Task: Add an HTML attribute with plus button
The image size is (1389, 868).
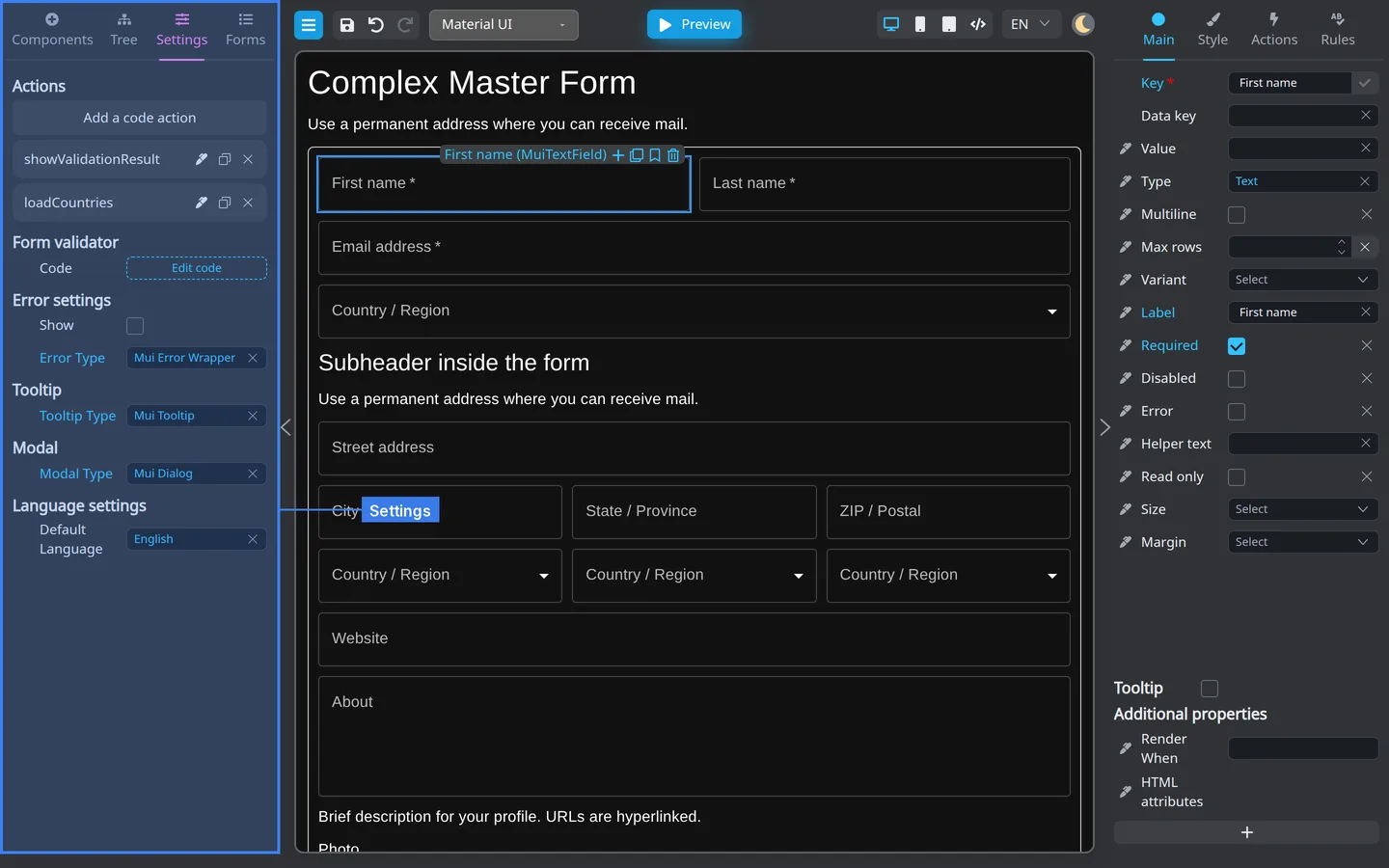Action: click(x=1246, y=832)
